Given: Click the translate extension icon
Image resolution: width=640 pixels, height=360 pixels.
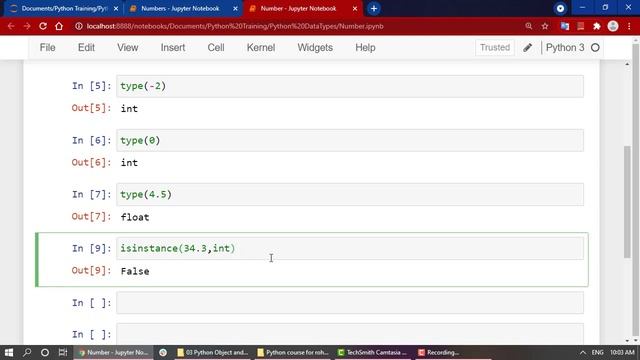Looking at the screenshot, I should tap(565, 26).
